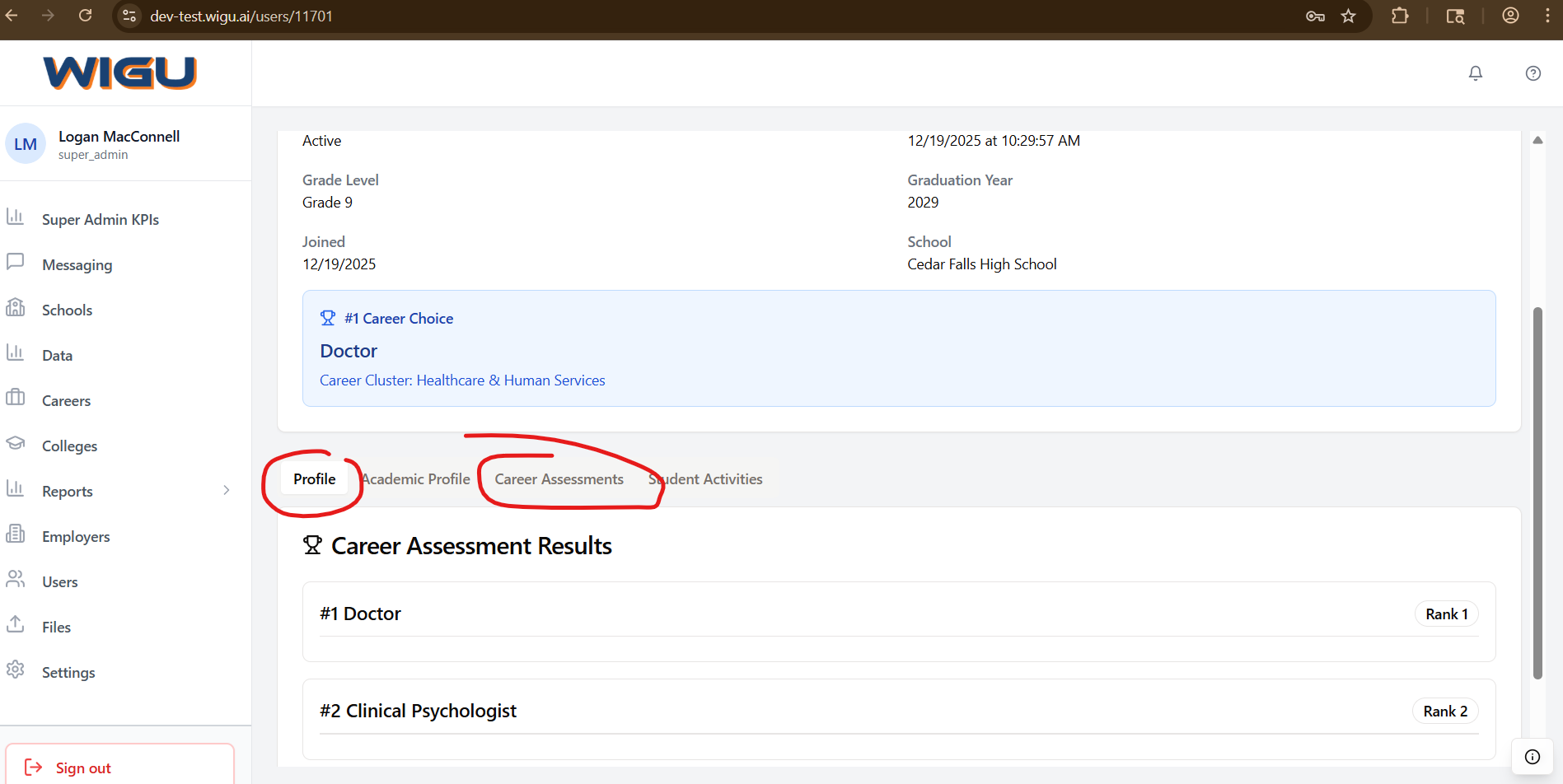Open the browser profile account menu

tap(1510, 16)
